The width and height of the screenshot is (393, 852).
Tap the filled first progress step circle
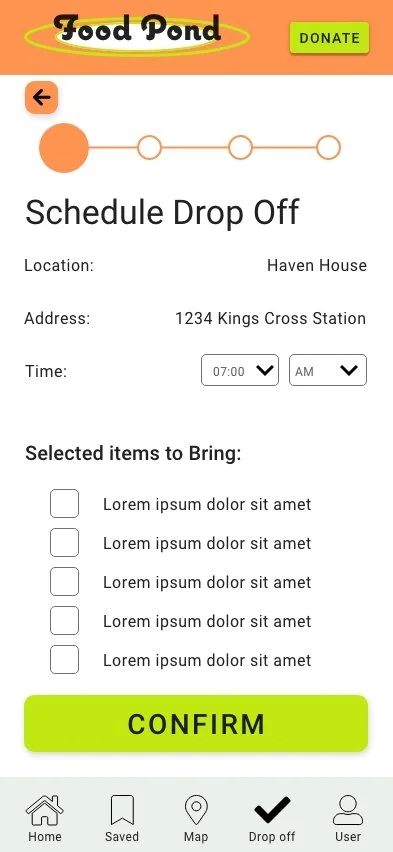(64, 148)
